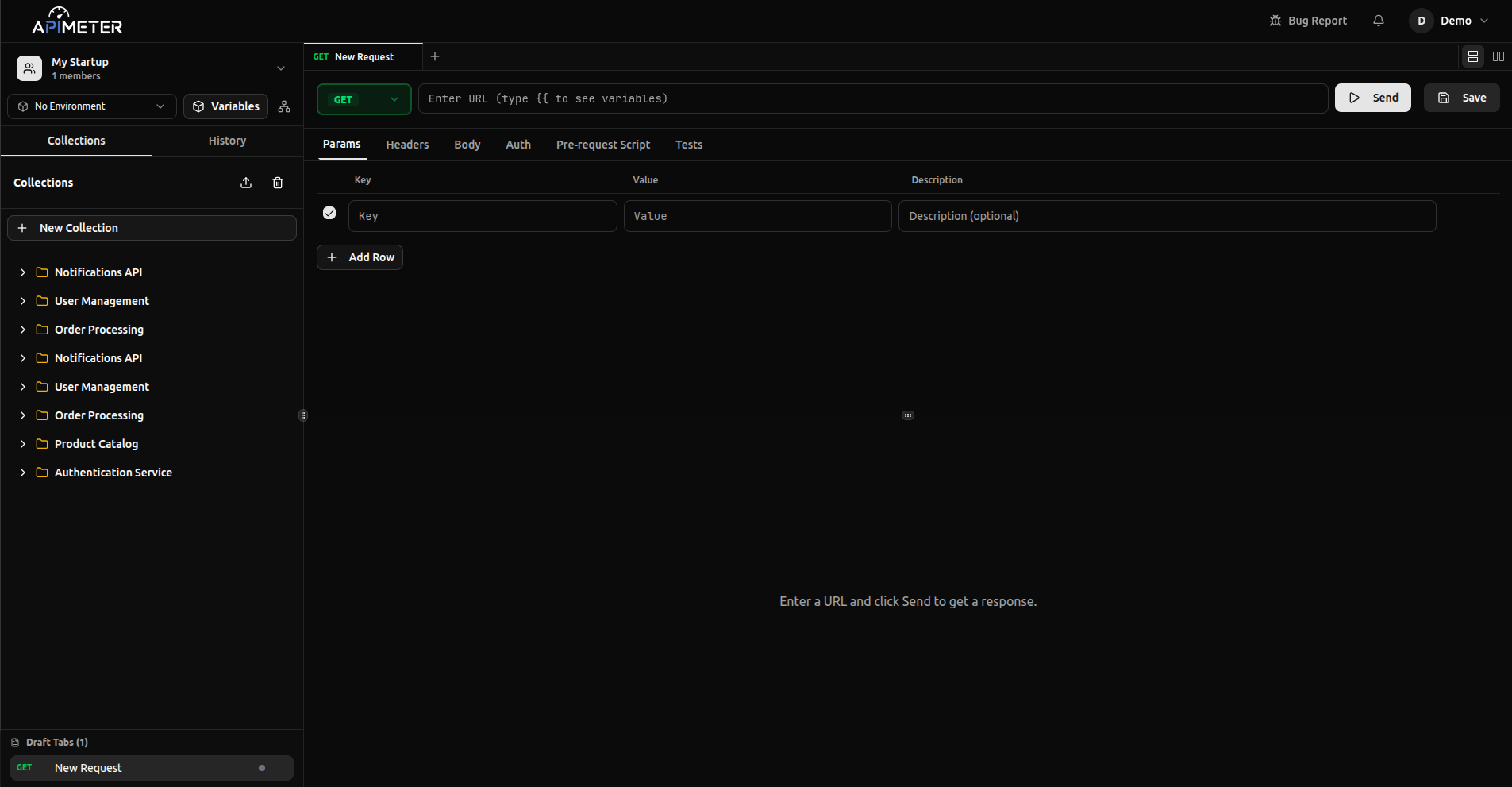The height and width of the screenshot is (787, 1512).
Task: Switch to the side-by-side column layout icon
Action: point(1499,56)
